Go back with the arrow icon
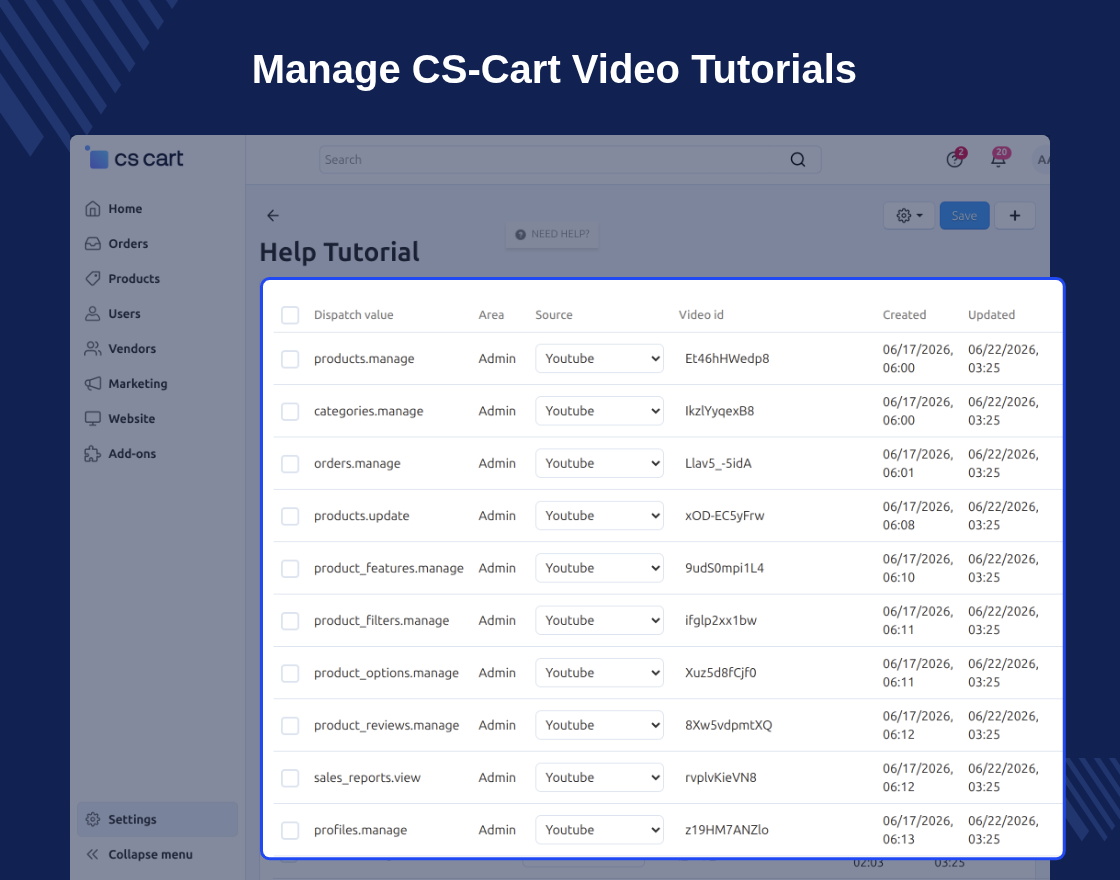1120x880 pixels. [273, 215]
